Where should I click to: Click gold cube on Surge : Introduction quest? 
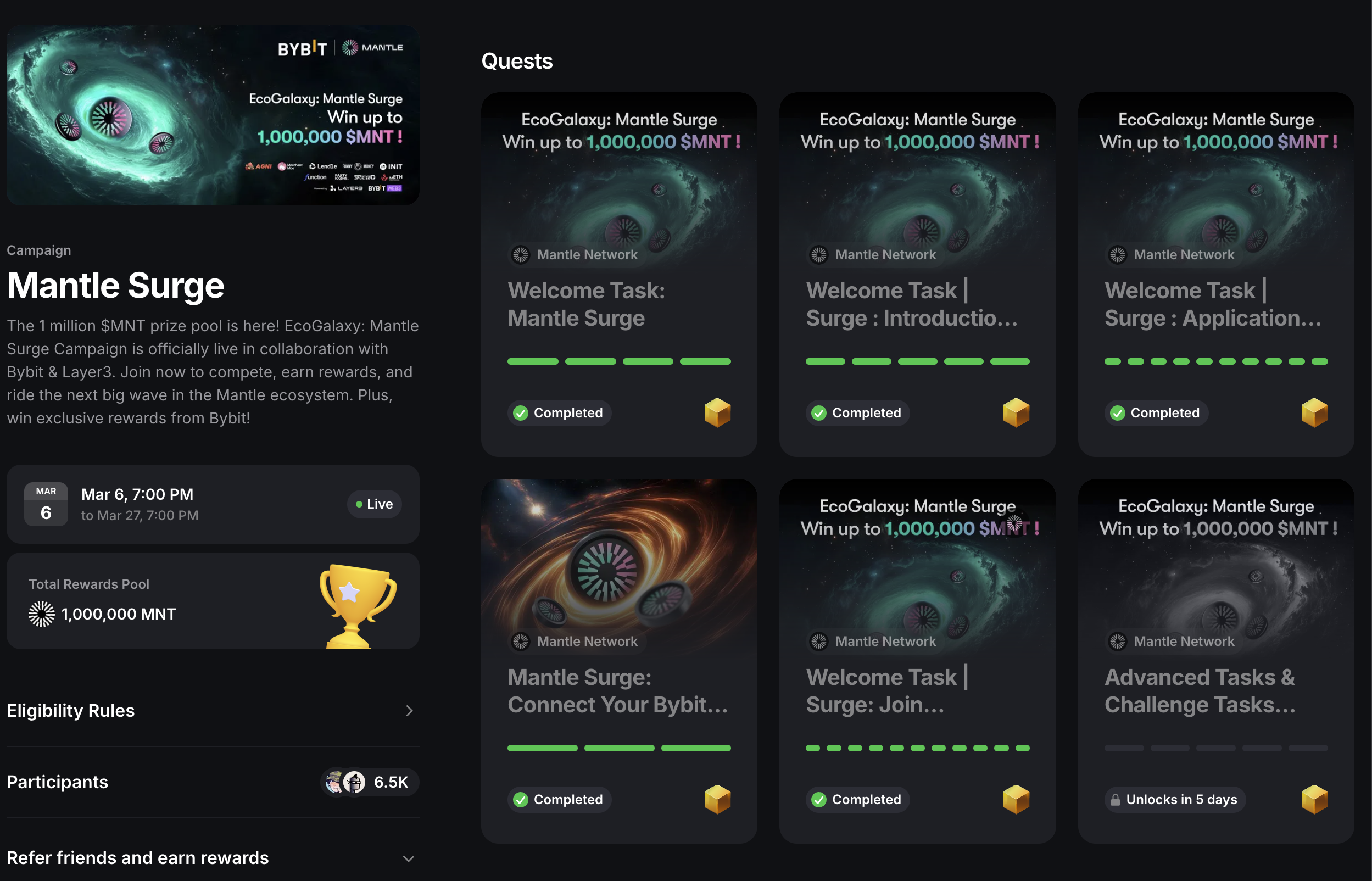pyautogui.click(x=1016, y=412)
